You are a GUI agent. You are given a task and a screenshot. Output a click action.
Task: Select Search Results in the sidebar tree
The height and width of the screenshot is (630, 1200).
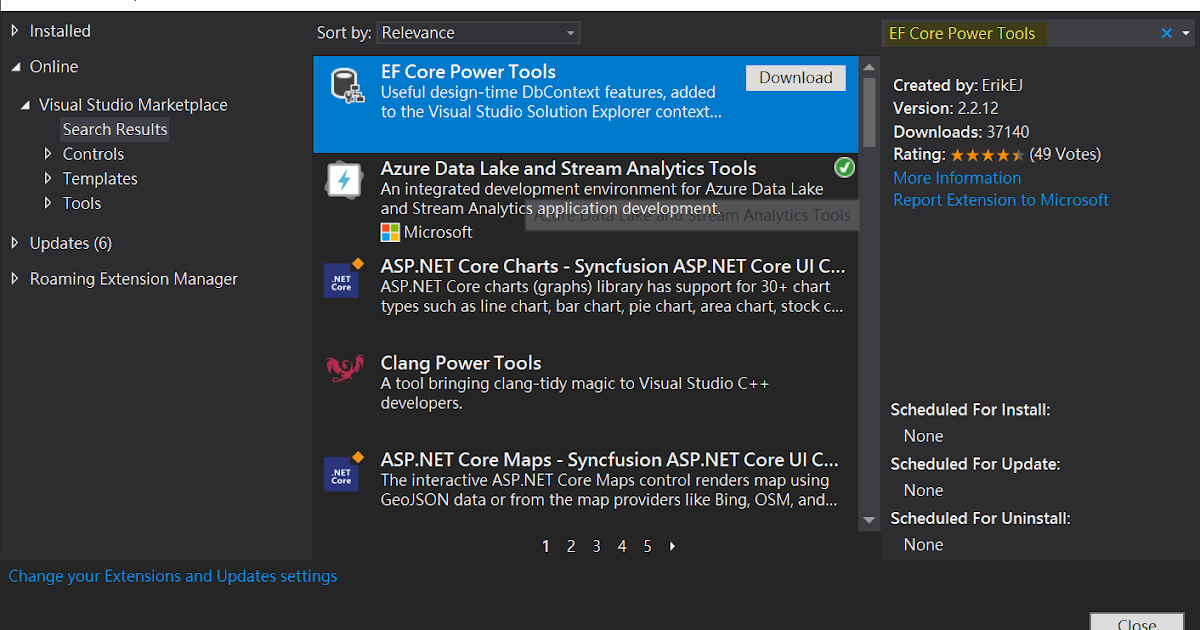pos(114,128)
